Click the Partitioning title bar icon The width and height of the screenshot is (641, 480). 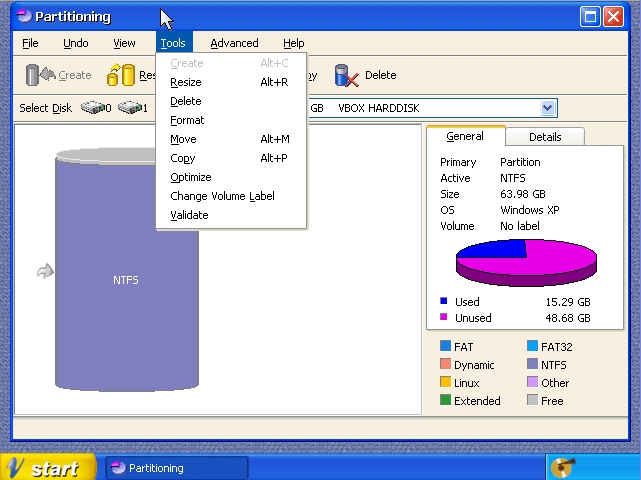click(x=22, y=17)
